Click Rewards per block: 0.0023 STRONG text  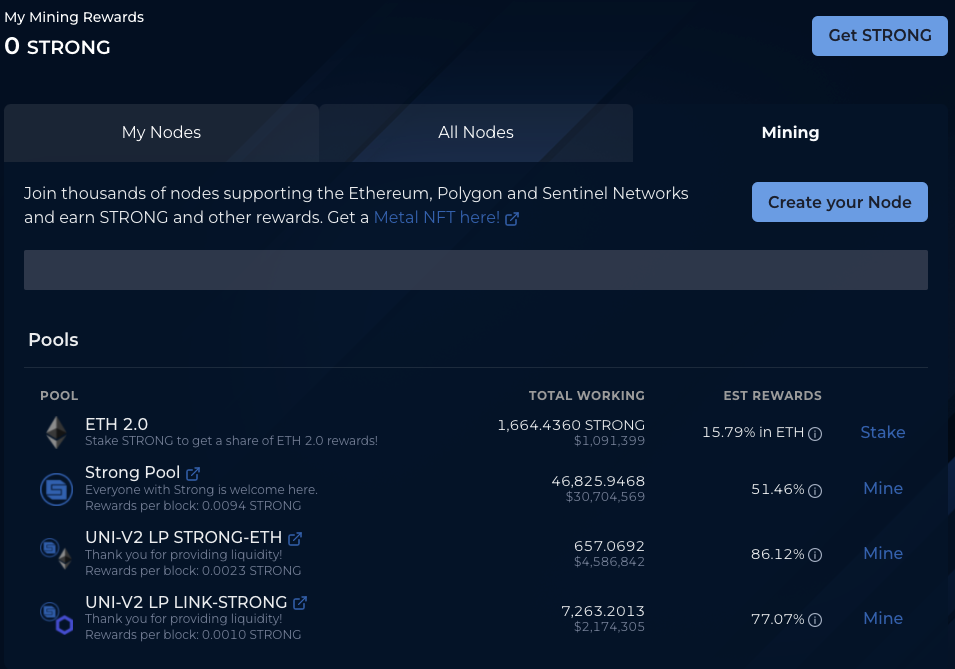tap(193, 571)
